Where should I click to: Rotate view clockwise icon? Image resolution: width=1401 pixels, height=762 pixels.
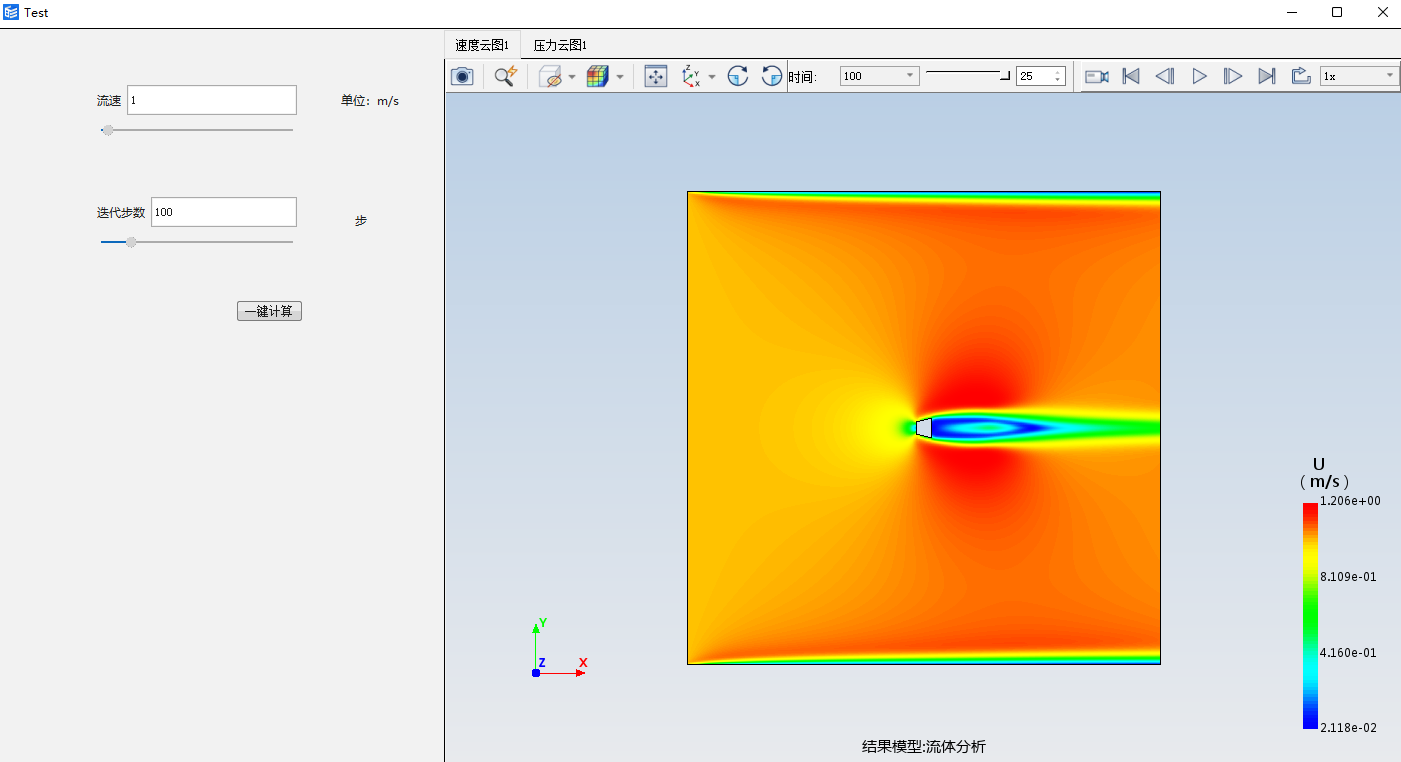[738, 76]
